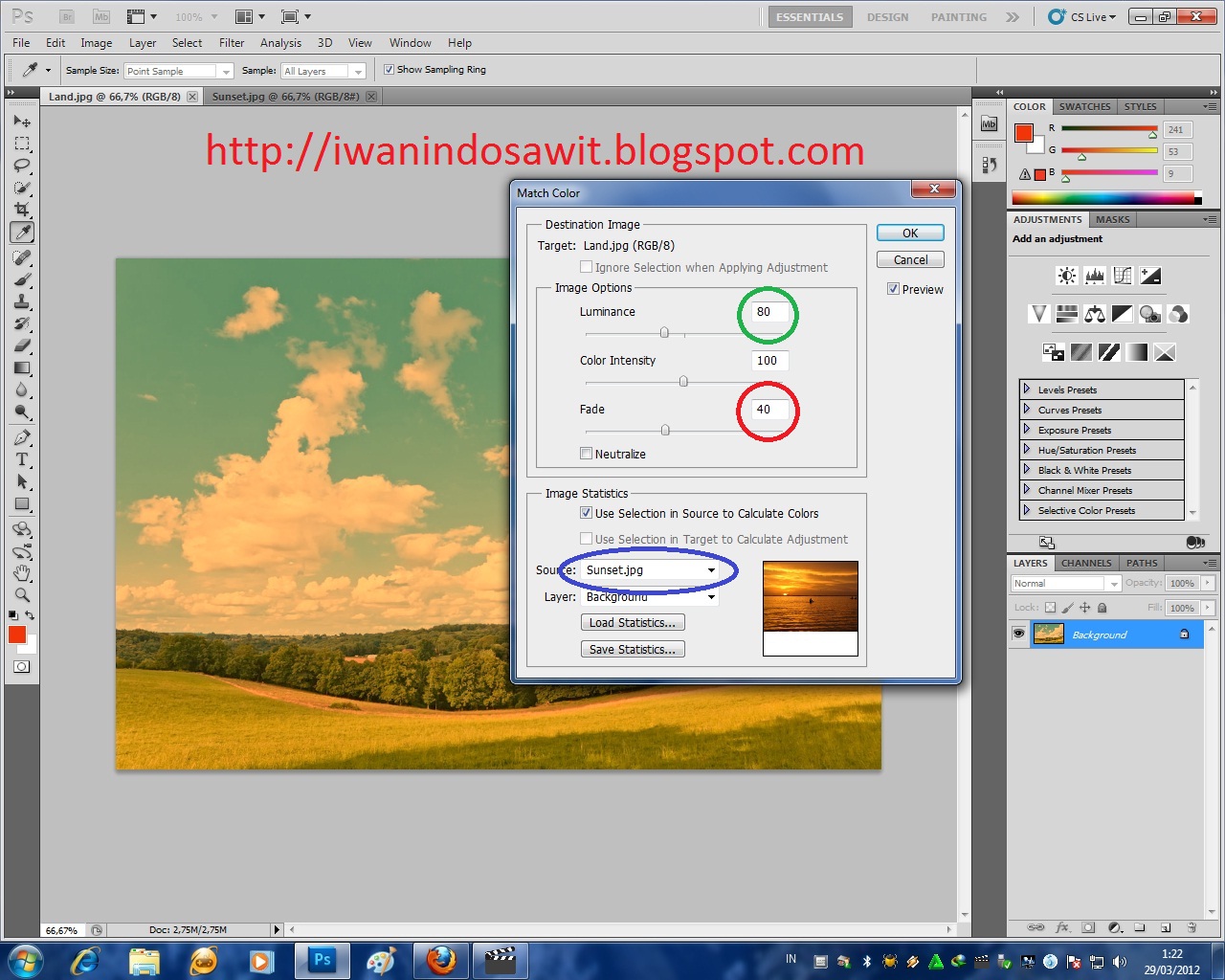Screen dimensions: 1225x980
Task: Switch to the Design workspace
Action: (888, 17)
